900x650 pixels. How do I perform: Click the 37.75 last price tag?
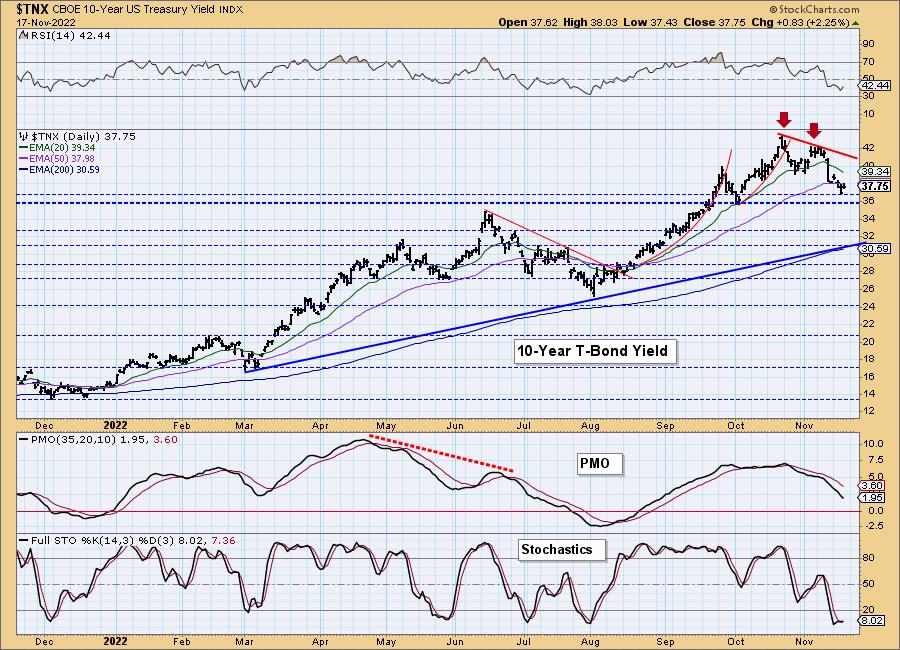tap(875, 187)
